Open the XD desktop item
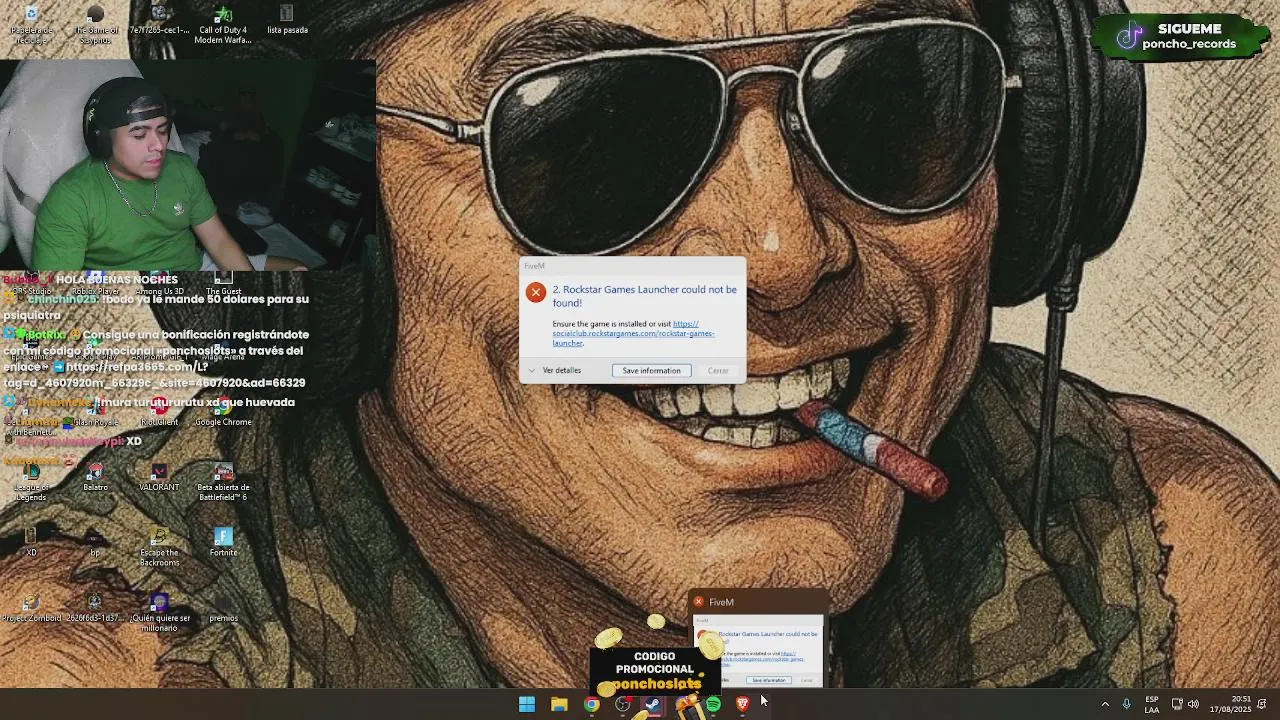This screenshot has width=1280, height=720. tap(31, 543)
